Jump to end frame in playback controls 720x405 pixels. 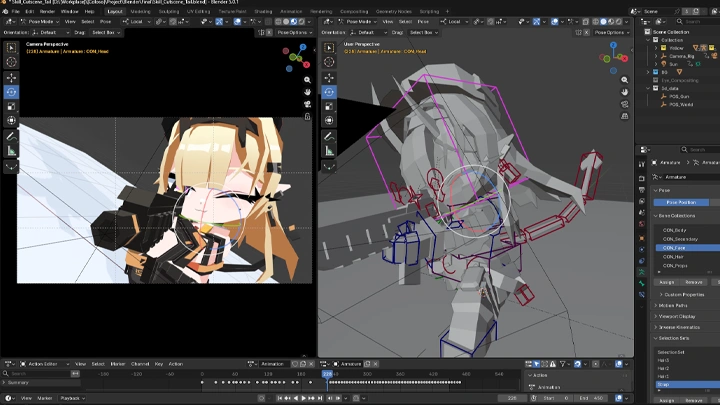320,398
